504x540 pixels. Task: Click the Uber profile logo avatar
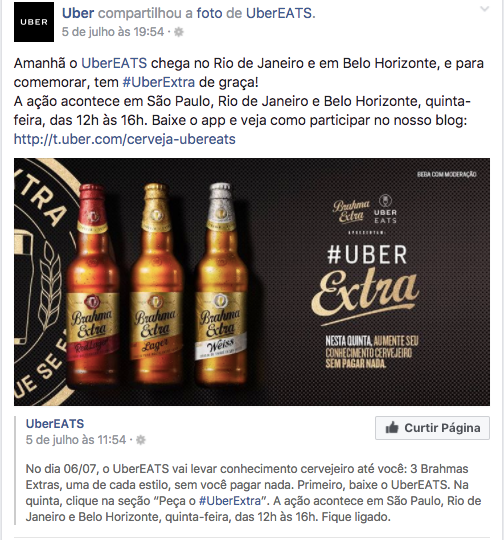pyautogui.click(x=34, y=22)
